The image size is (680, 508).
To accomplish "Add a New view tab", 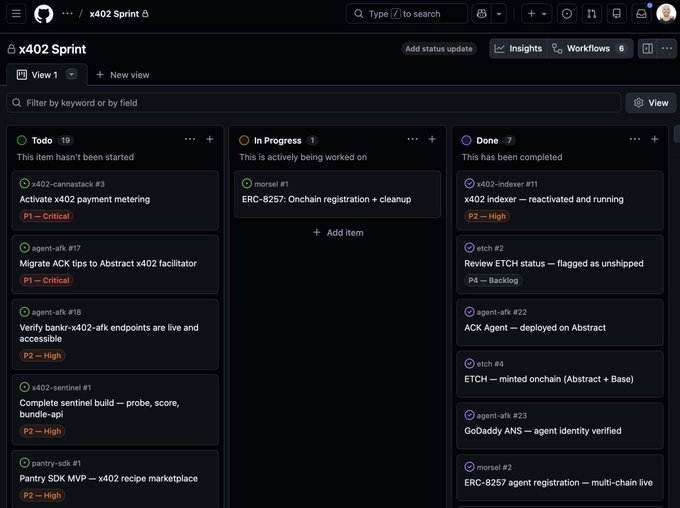I will [123, 75].
